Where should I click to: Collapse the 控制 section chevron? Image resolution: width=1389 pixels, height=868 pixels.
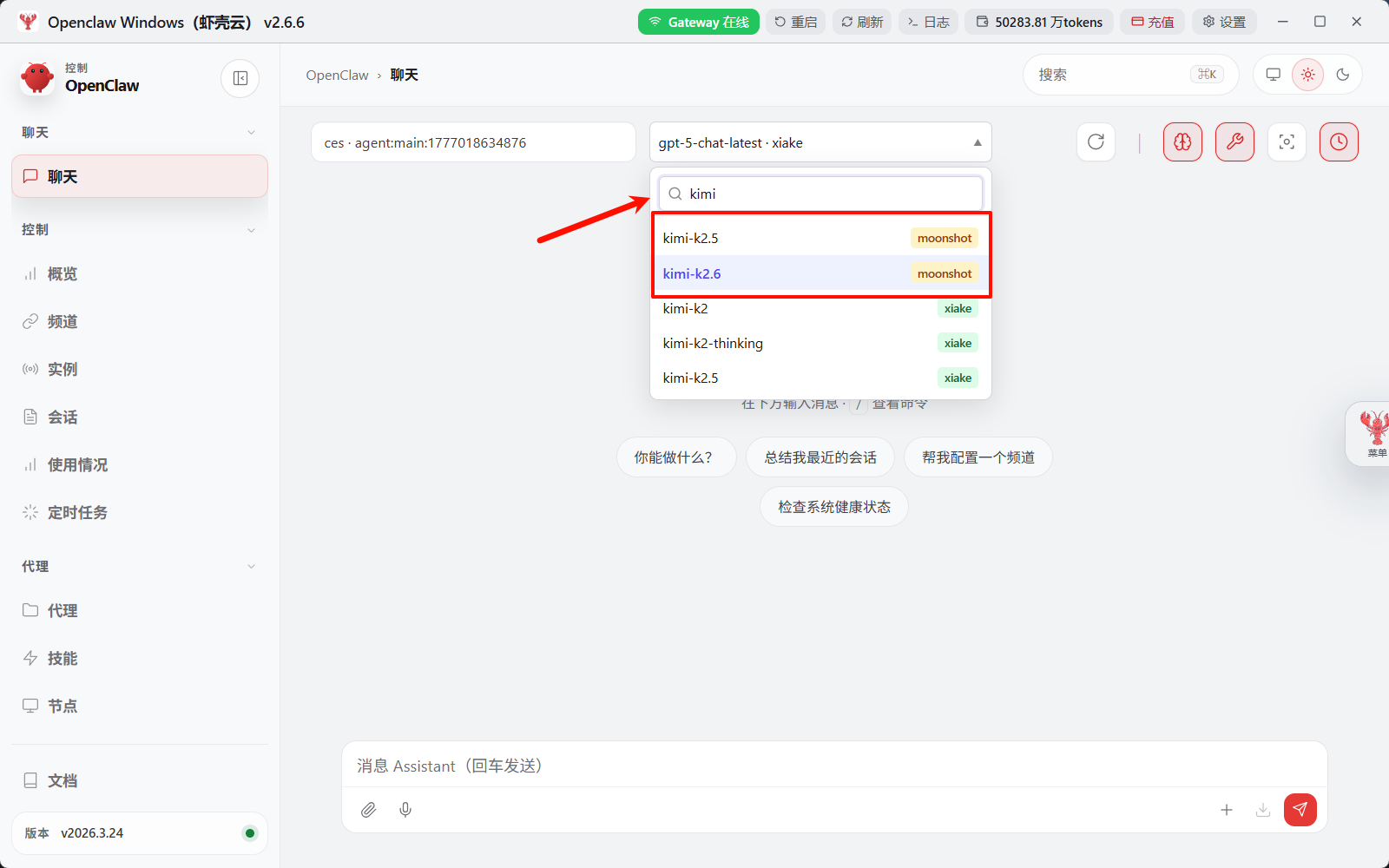(x=251, y=230)
